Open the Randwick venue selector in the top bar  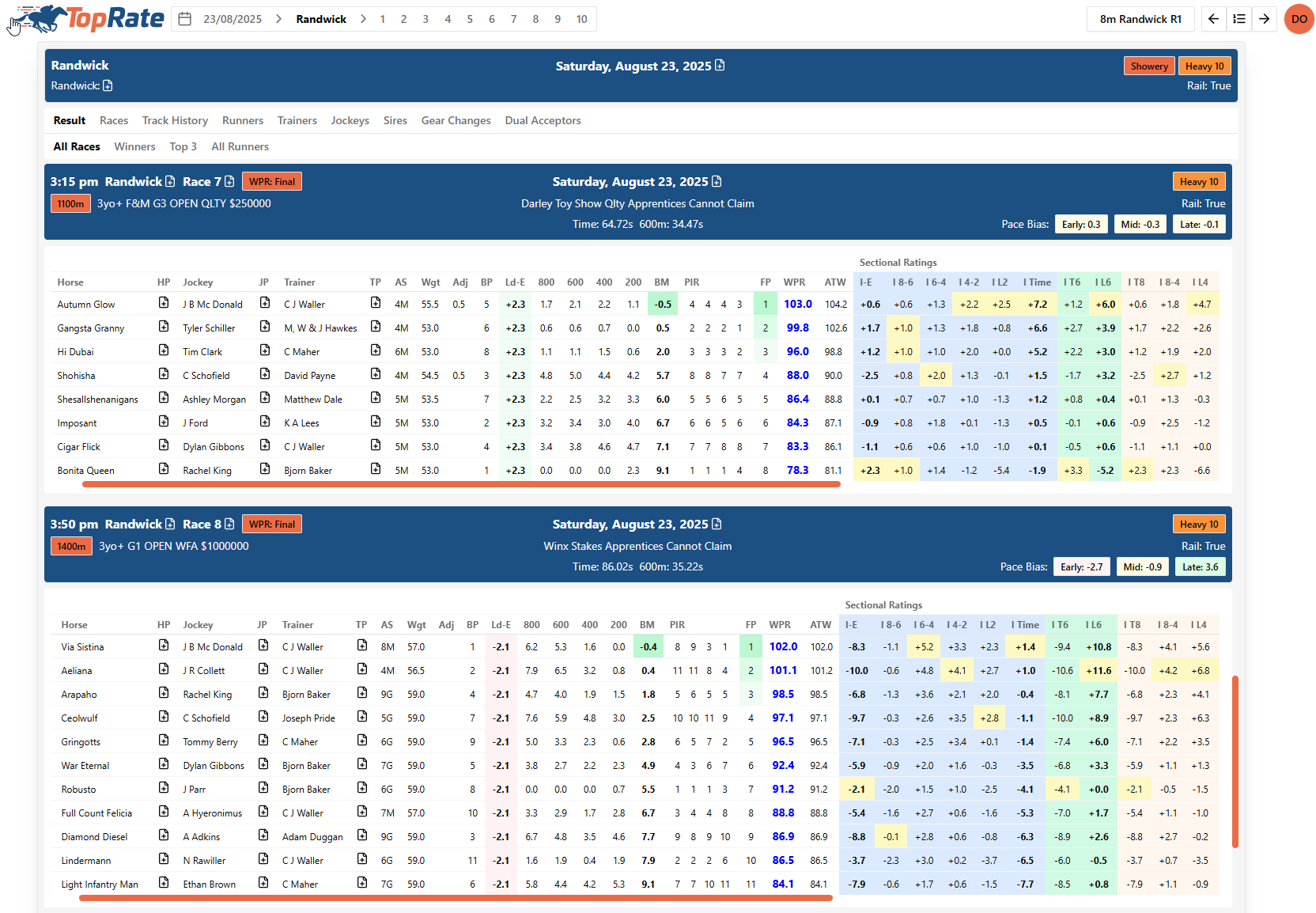(321, 19)
